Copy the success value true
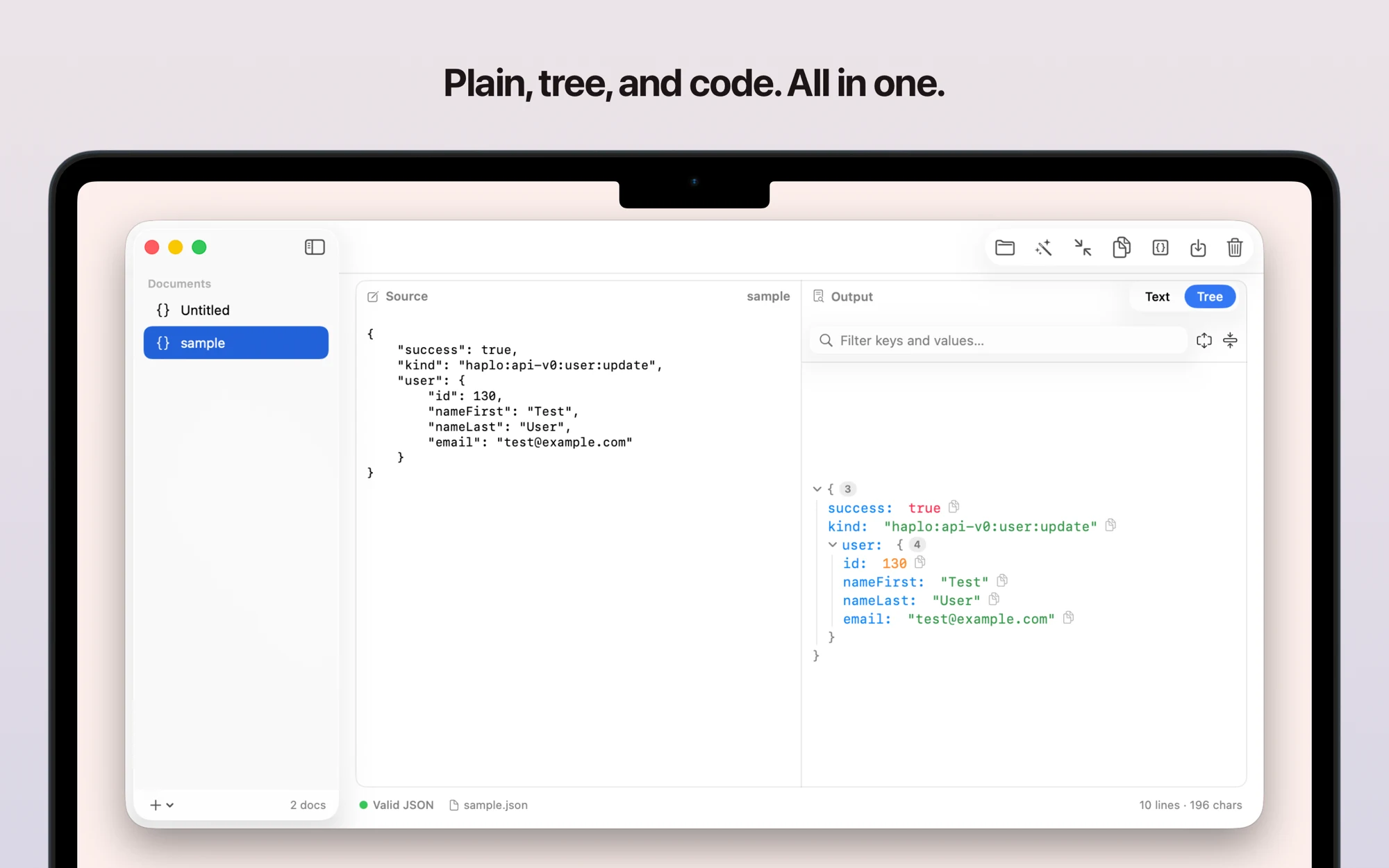Image resolution: width=1389 pixels, height=868 pixels. 954,507
